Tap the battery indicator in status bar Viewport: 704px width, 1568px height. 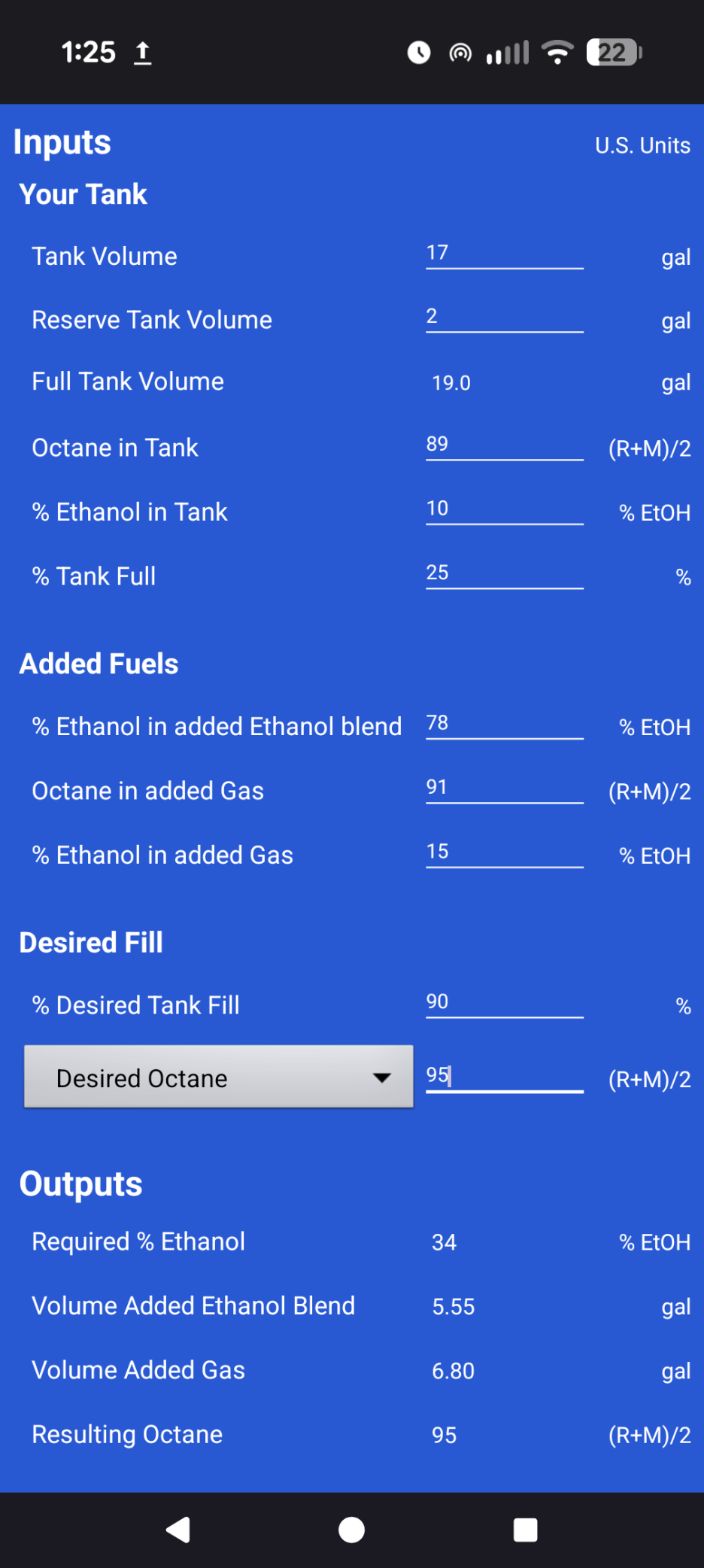(614, 53)
